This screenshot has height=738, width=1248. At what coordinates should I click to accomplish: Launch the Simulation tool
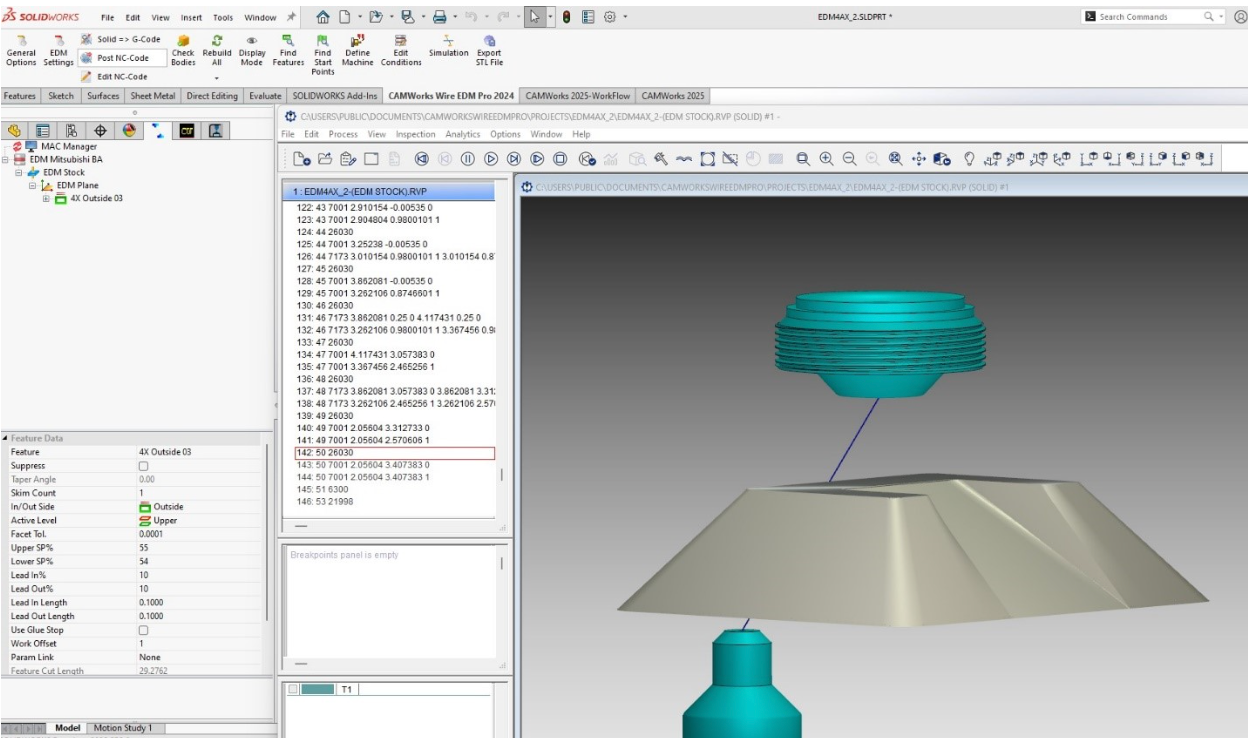click(x=447, y=50)
